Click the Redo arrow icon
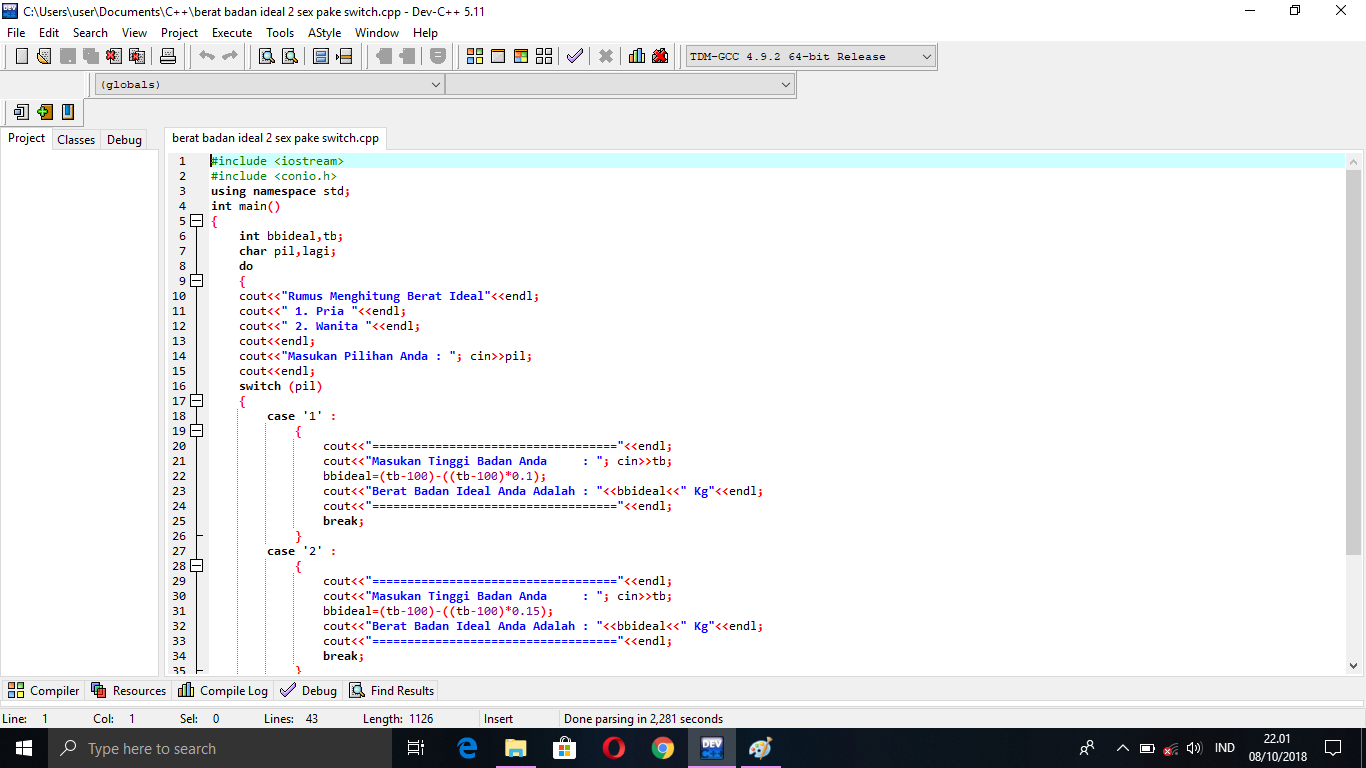Screen dimensions: 1366x768 pos(230,56)
